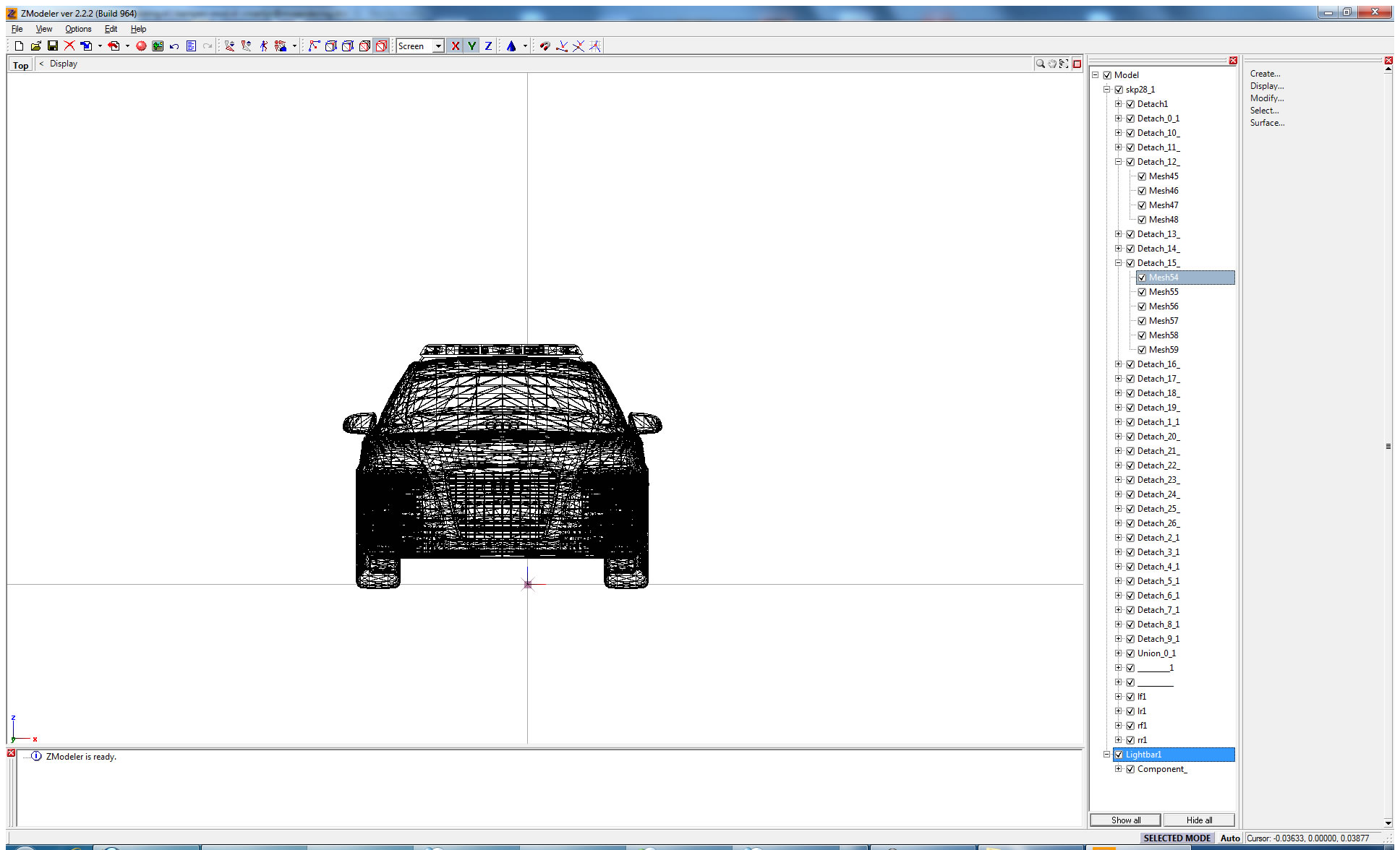Click the Save floppy disk icon
The height and width of the screenshot is (850, 1400).
tap(52, 46)
